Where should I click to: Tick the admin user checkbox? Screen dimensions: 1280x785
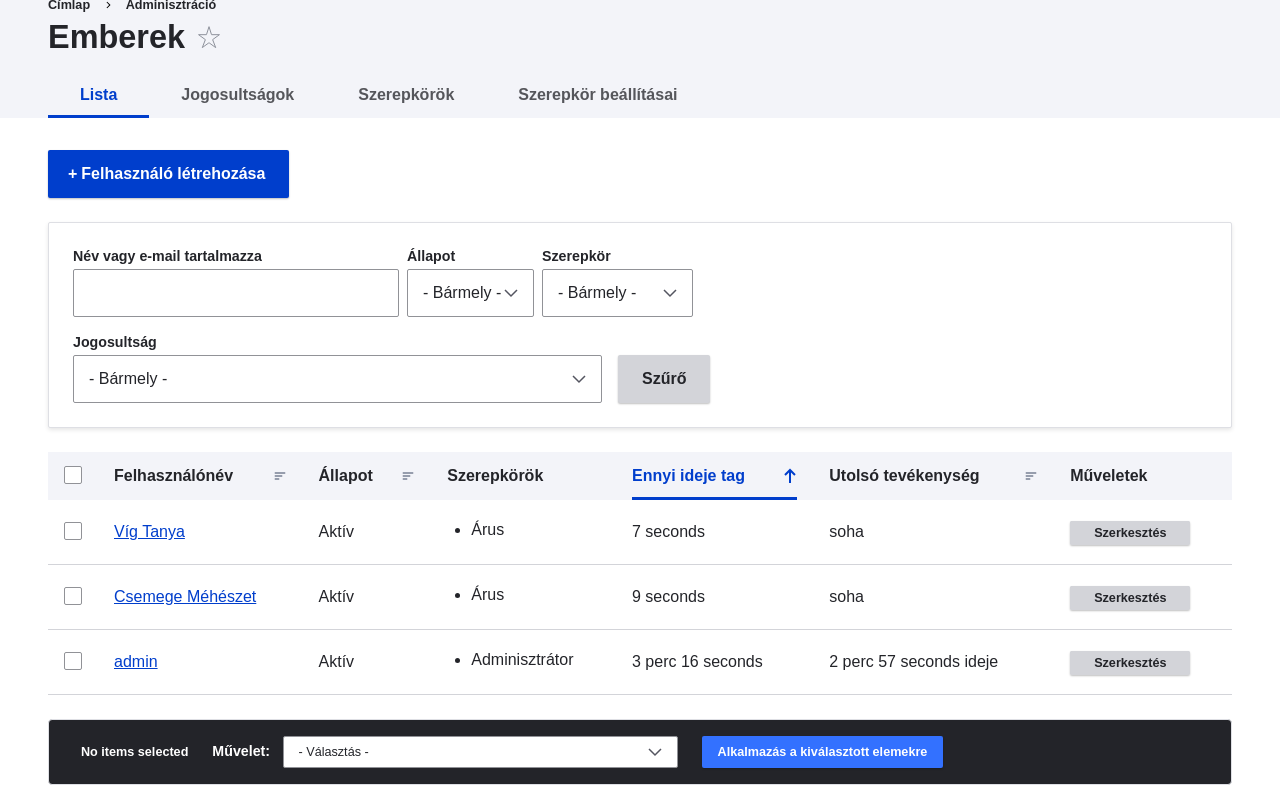pos(73,661)
